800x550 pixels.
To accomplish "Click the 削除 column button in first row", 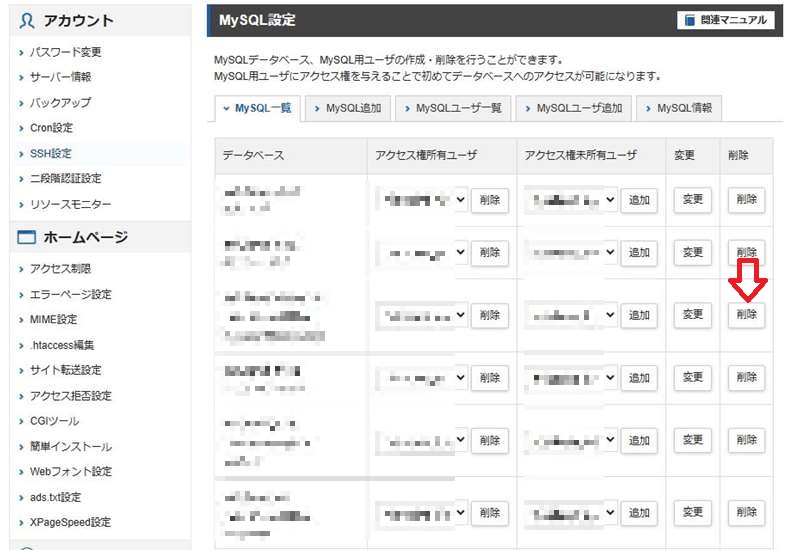I will pyautogui.click(x=746, y=199).
